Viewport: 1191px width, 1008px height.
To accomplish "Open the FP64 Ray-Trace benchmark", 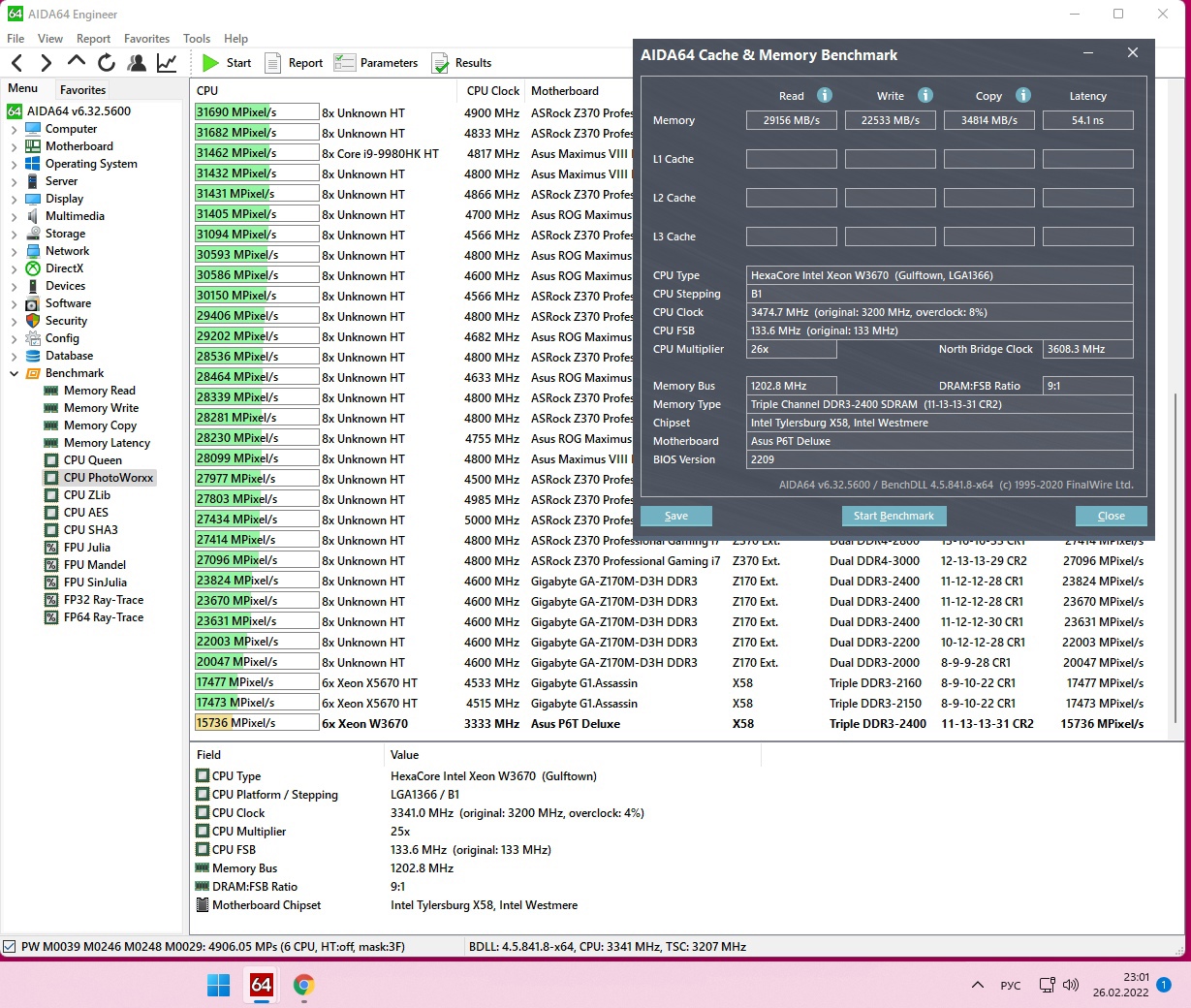I will [x=104, y=617].
